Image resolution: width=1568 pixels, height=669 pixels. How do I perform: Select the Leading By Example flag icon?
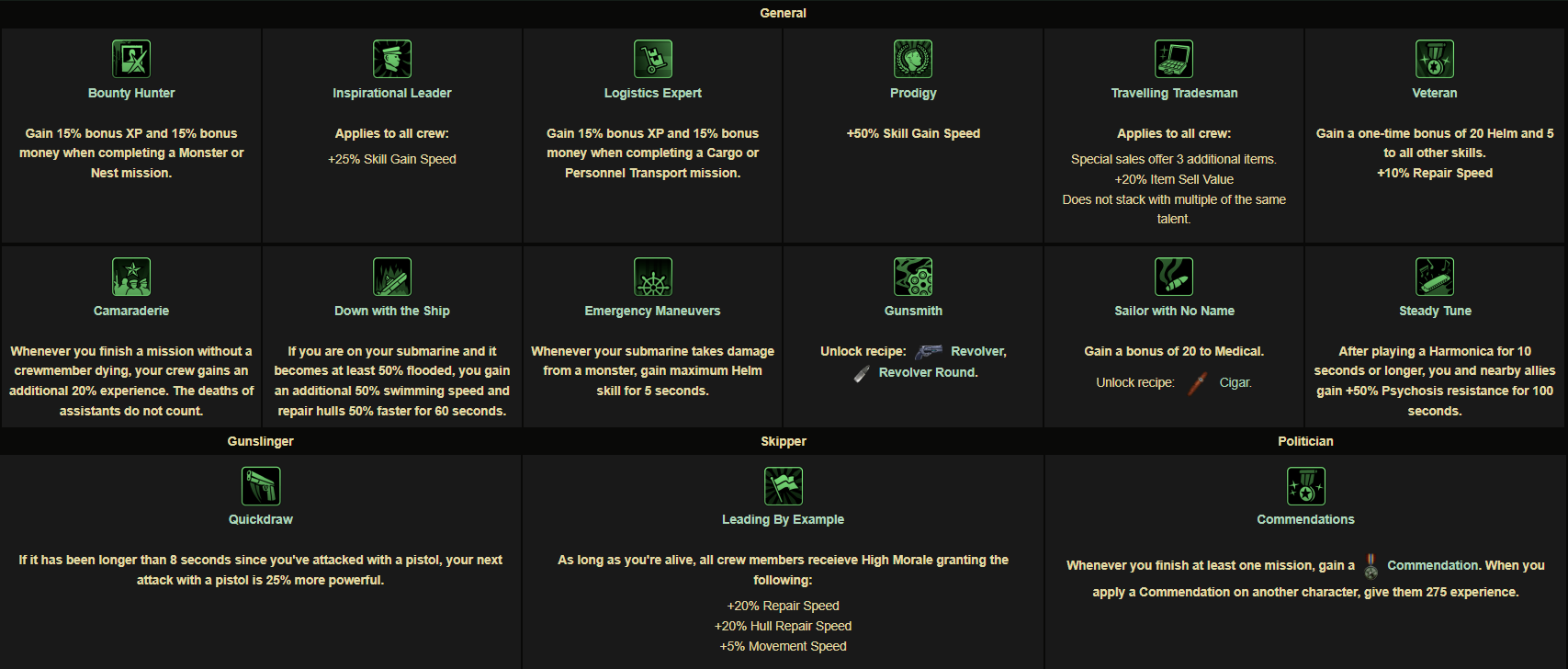[x=784, y=486]
